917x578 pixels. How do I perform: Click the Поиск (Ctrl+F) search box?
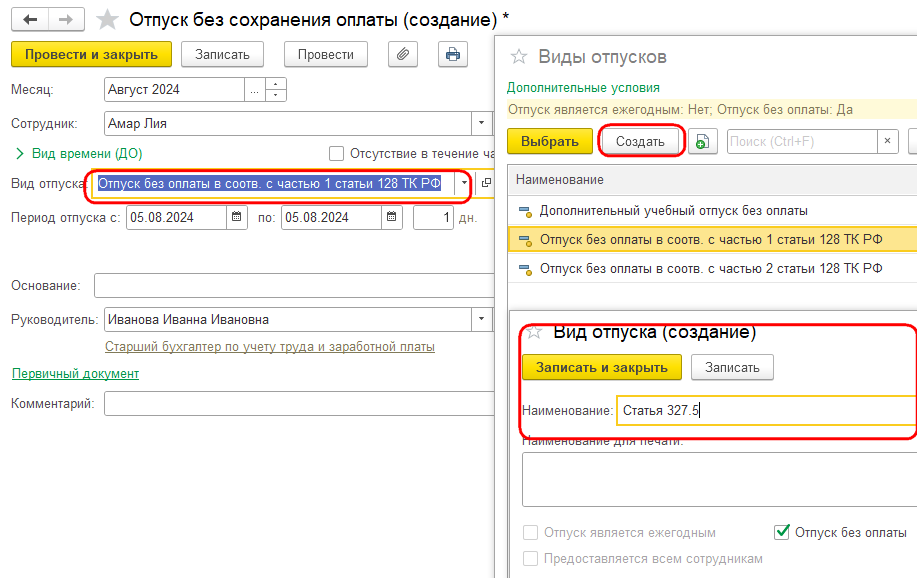[802, 142]
